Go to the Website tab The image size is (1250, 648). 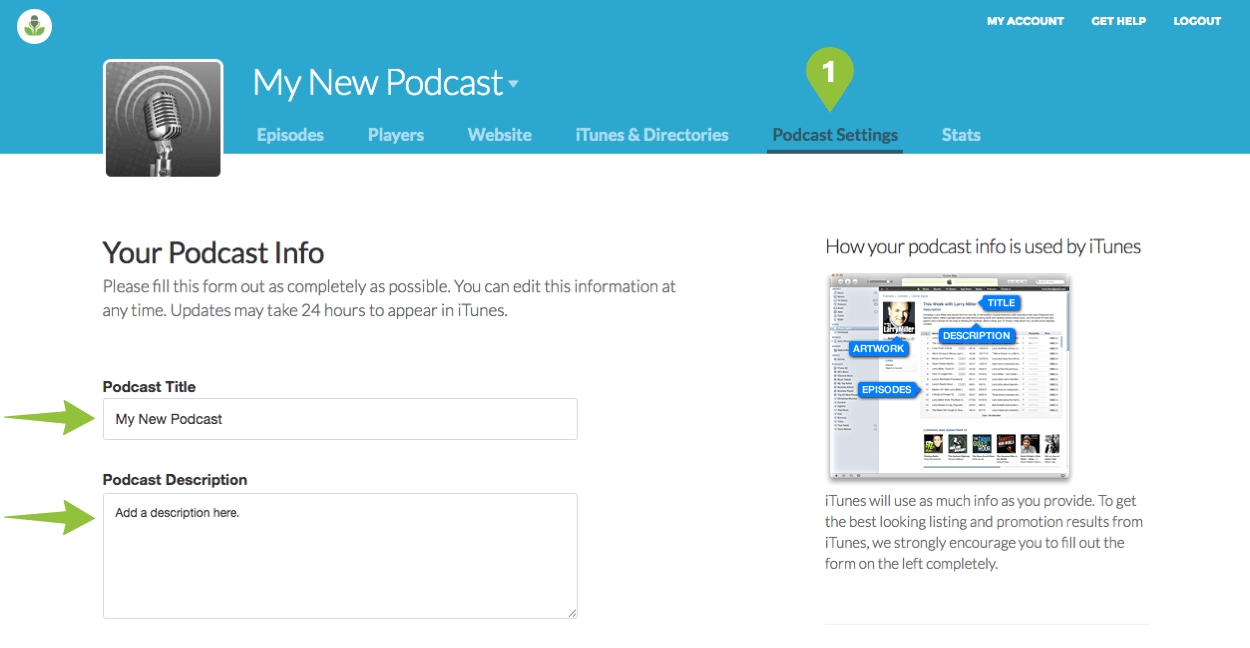tap(499, 135)
